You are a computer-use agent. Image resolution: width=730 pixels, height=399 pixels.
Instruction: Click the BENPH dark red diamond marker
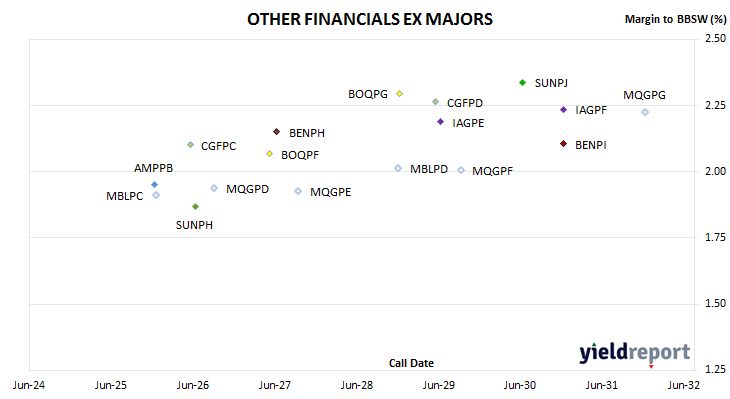pyautogui.click(x=277, y=132)
